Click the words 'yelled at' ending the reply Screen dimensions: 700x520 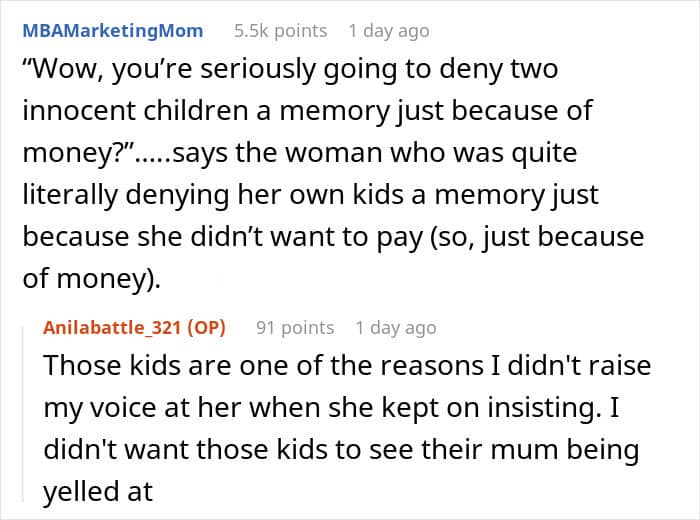[x=98, y=491]
